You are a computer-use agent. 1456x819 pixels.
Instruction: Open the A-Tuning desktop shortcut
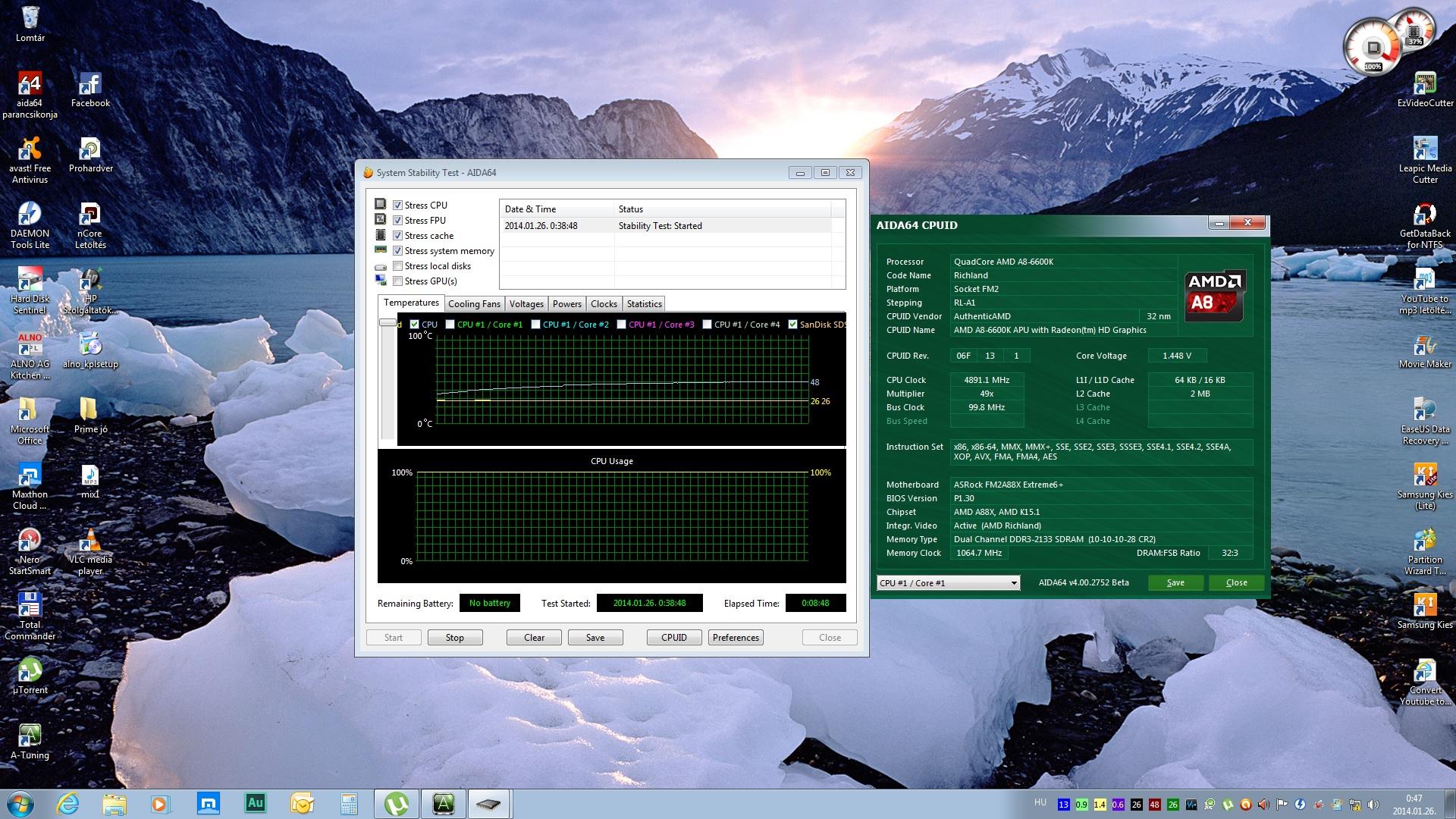[30, 742]
